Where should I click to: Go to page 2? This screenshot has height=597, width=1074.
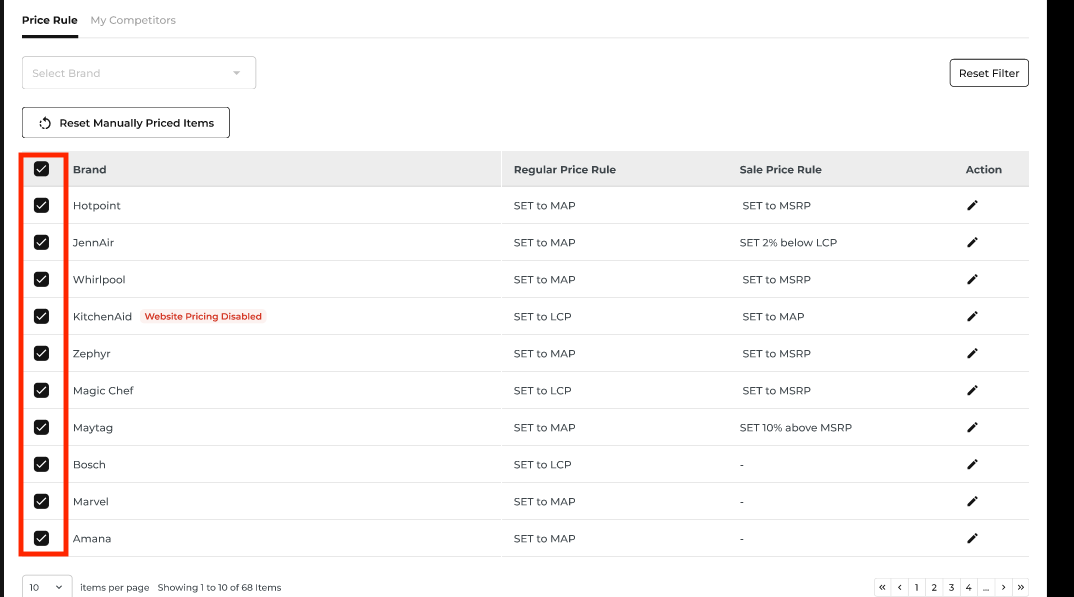click(934, 587)
